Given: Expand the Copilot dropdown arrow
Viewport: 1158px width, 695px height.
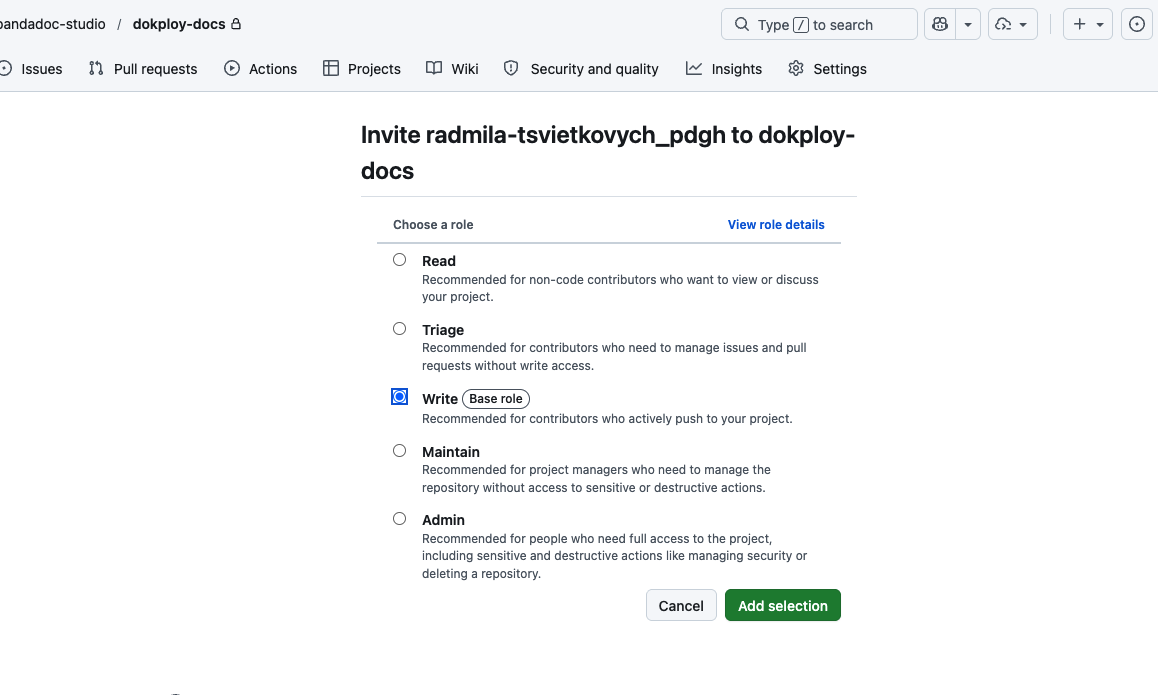Looking at the screenshot, I should click(967, 24).
